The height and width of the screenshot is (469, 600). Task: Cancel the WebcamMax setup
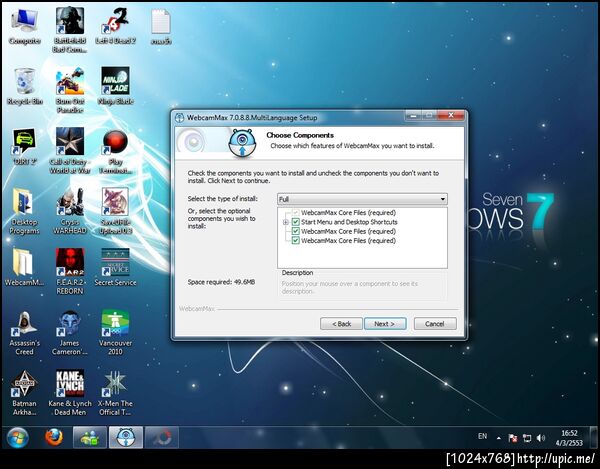point(435,324)
